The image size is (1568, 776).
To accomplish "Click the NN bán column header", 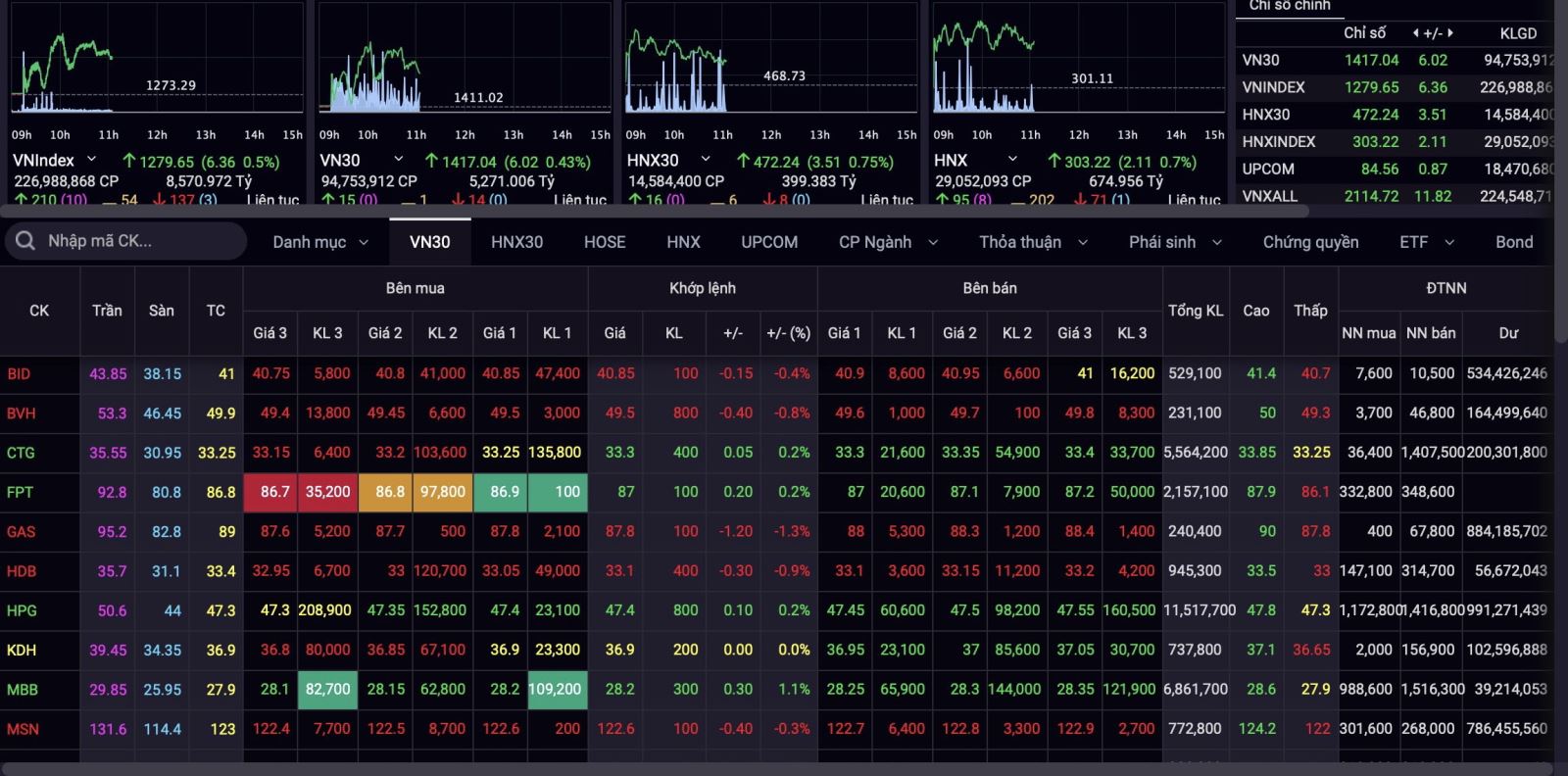I will pyautogui.click(x=1431, y=333).
